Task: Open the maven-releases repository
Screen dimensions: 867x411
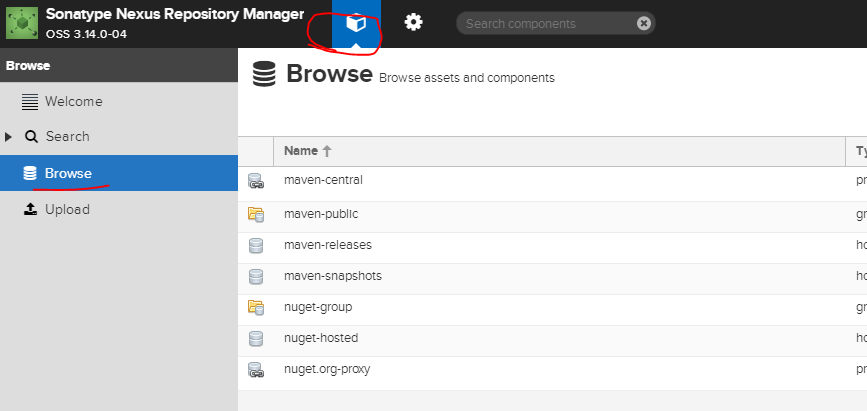Action: 327,244
